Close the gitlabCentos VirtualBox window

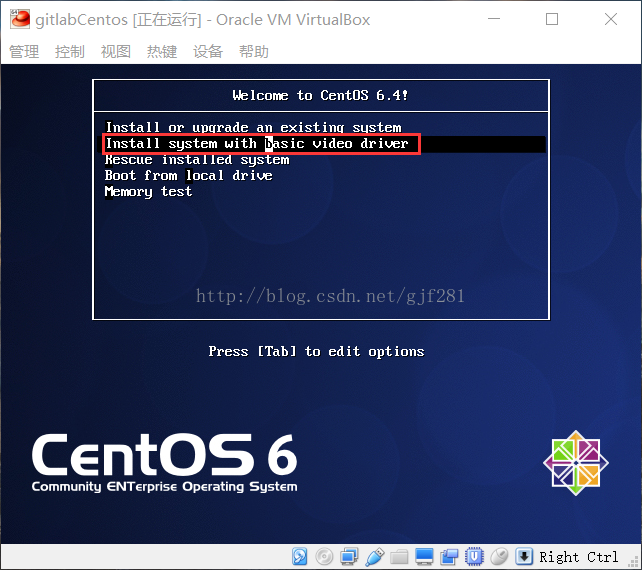point(611,19)
